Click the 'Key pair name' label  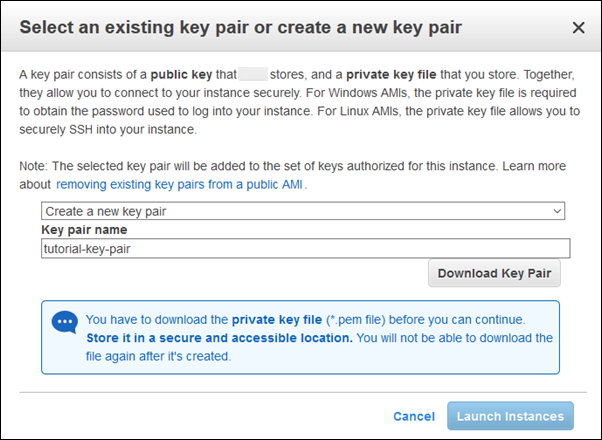pos(83,230)
